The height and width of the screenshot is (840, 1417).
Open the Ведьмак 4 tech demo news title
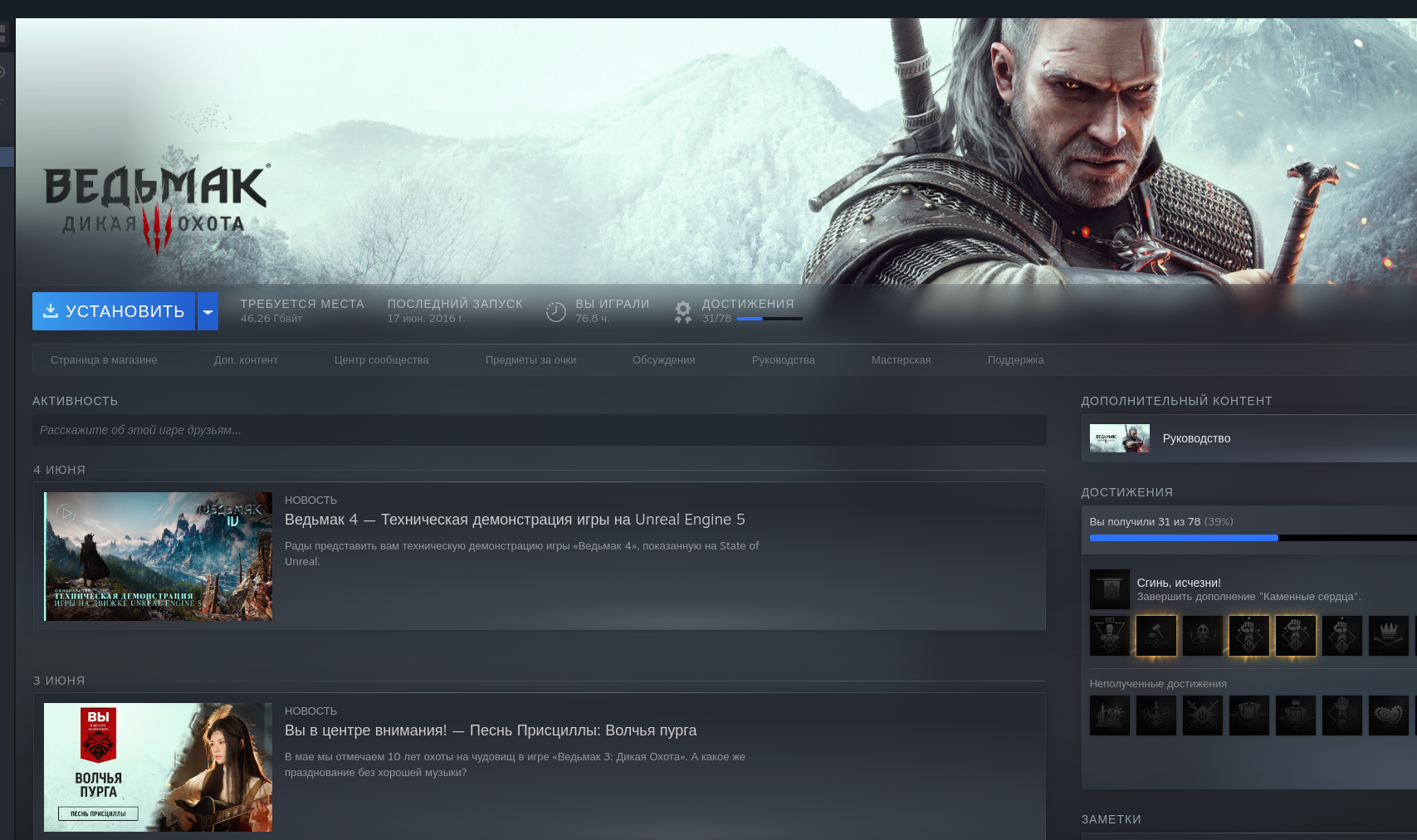[x=515, y=520]
